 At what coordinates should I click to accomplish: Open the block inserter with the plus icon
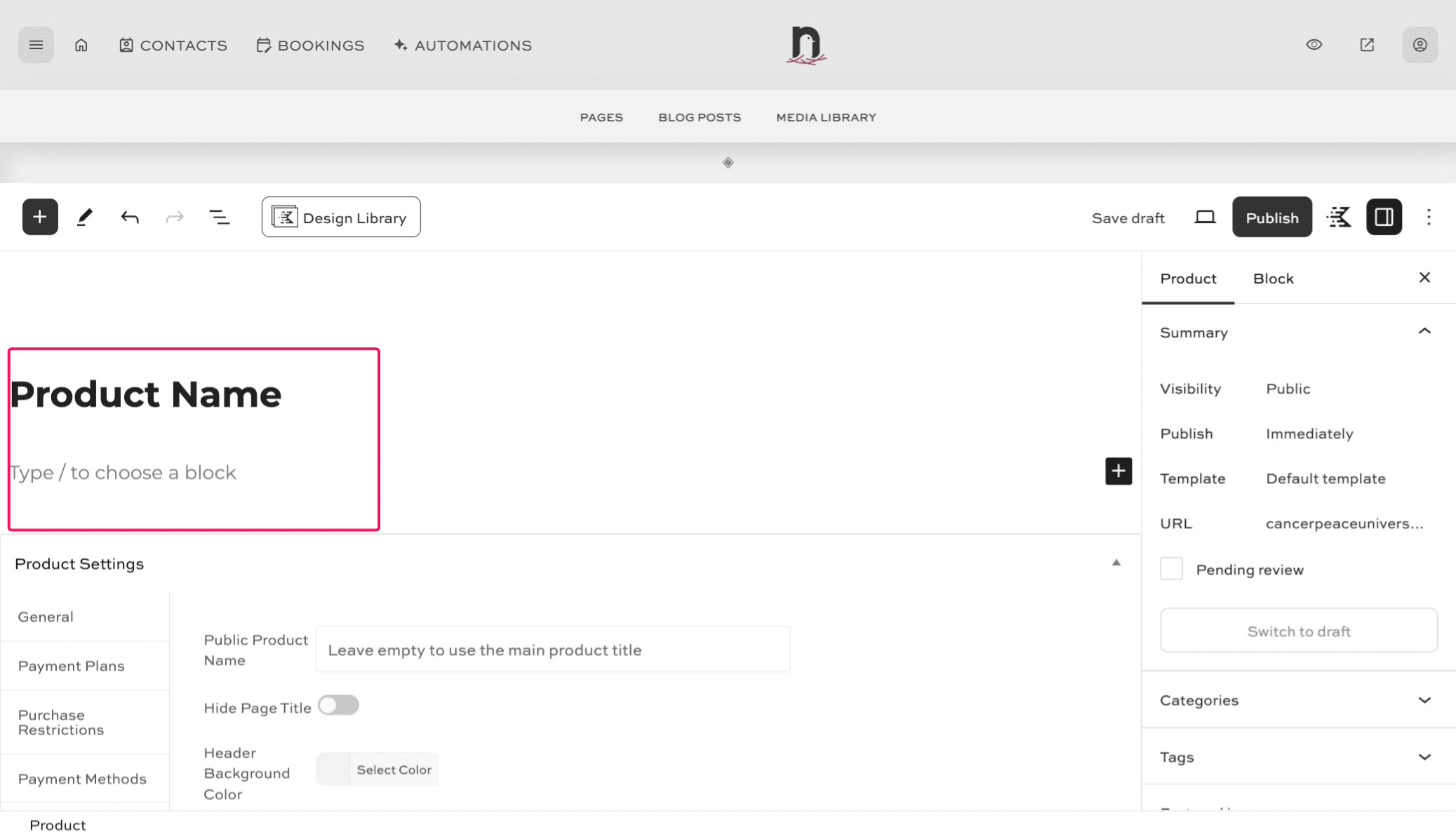(x=39, y=217)
